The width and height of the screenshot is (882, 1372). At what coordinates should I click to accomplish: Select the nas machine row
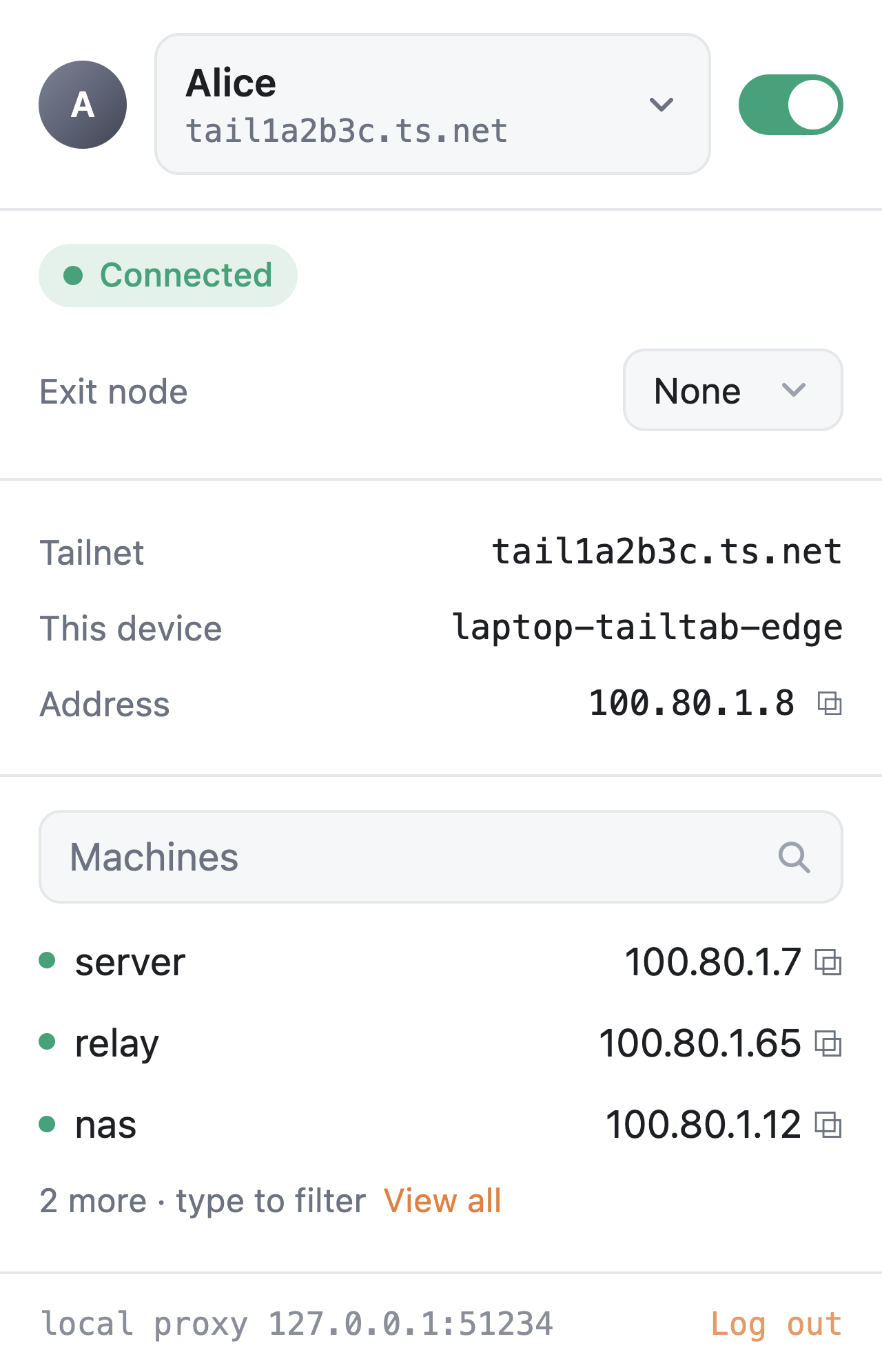(x=441, y=1125)
